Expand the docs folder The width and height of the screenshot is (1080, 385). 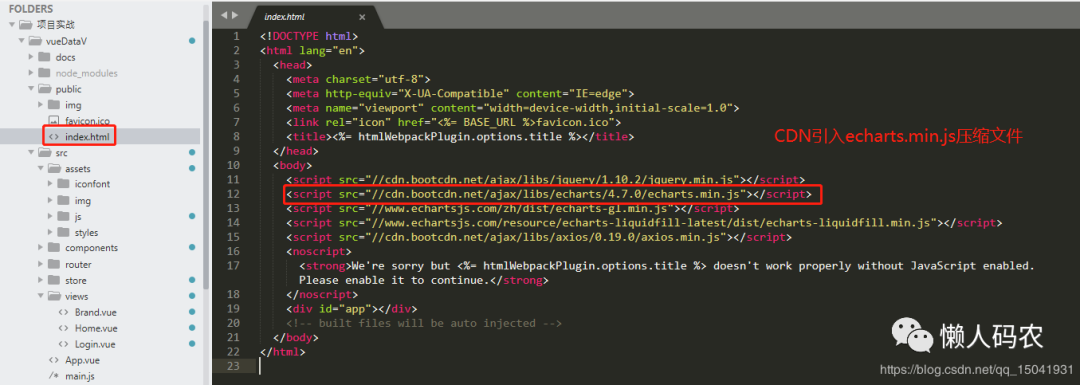click(x=31, y=56)
